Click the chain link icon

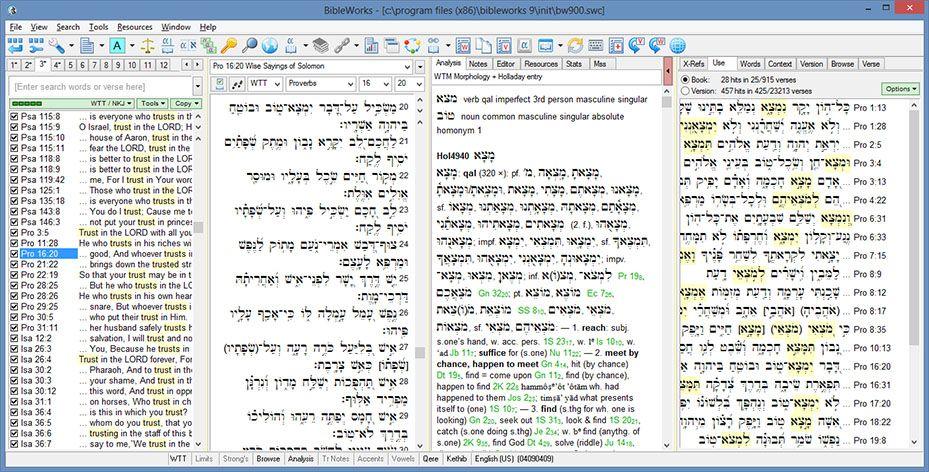[341, 46]
